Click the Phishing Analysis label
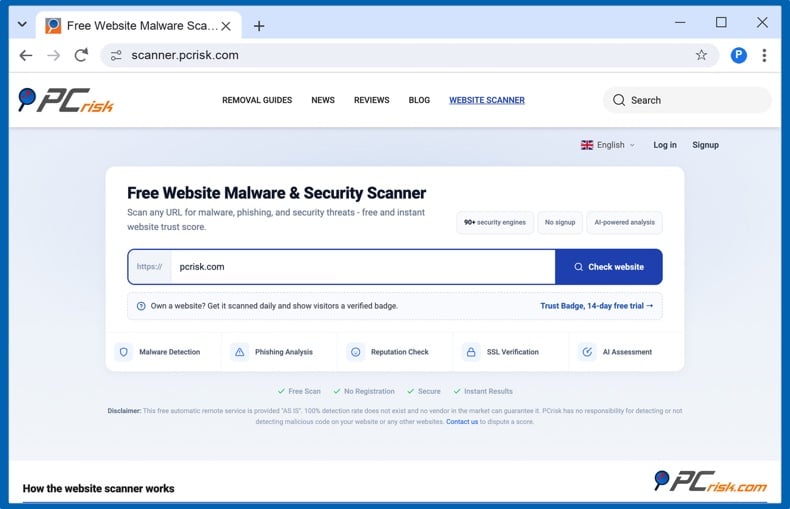Image resolution: width=790 pixels, height=509 pixels. click(284, 352)
